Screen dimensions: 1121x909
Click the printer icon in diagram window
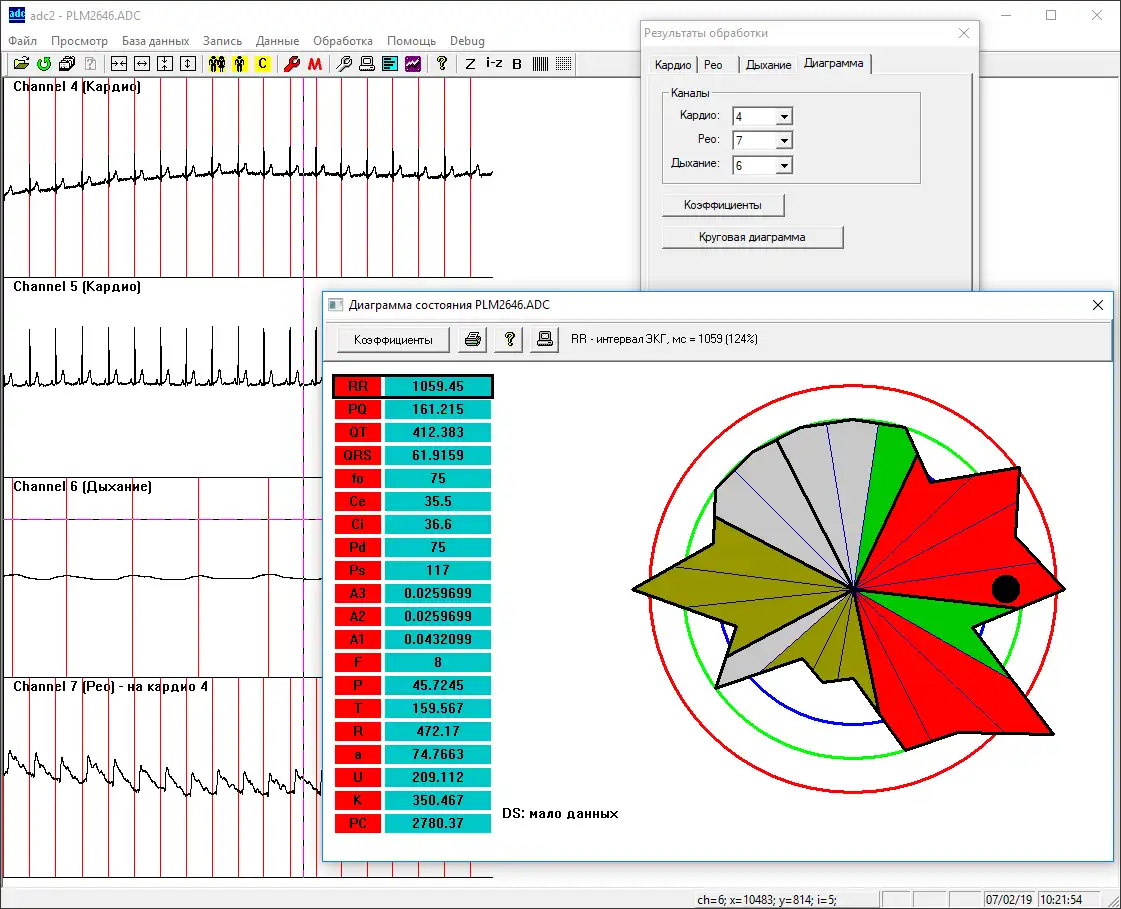(474, 340)
